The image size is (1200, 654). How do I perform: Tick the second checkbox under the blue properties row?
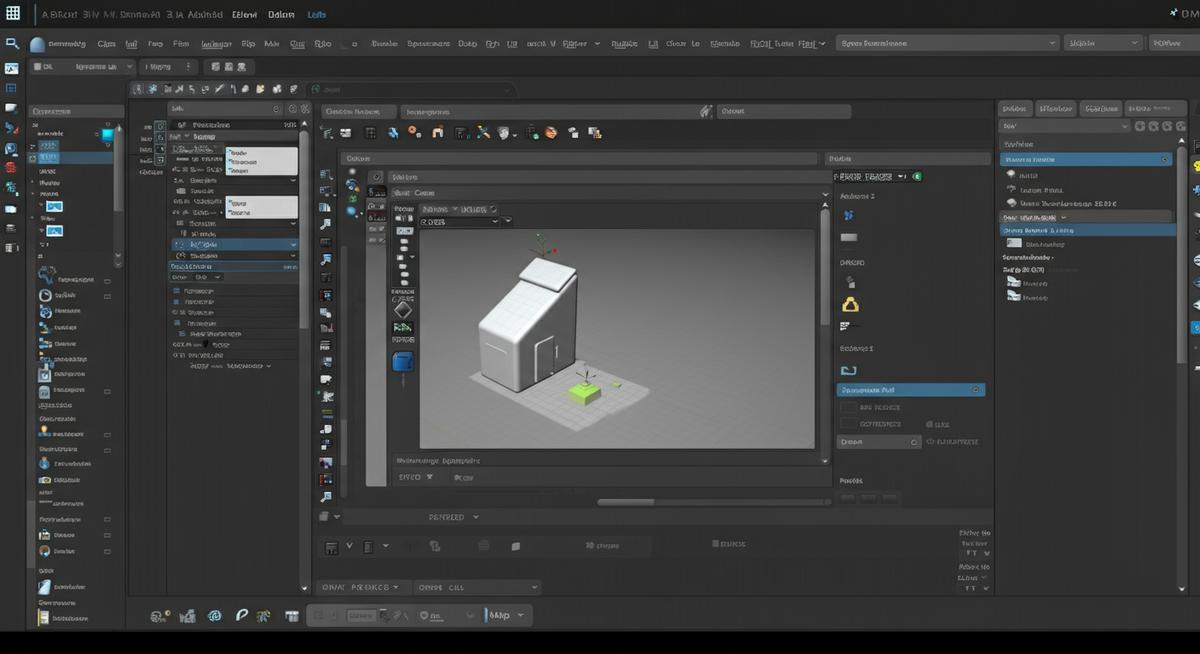[849, 424]
